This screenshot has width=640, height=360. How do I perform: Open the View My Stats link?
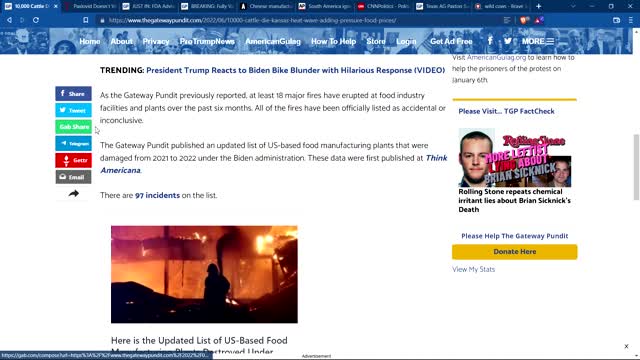point(473,269)
